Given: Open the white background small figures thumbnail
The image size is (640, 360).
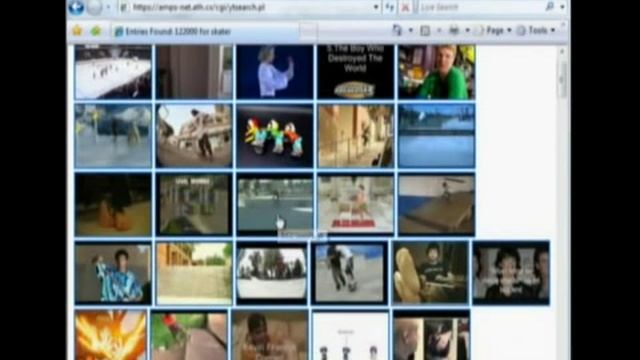Looking at the screenshot, I should click(x=351, y=335).
